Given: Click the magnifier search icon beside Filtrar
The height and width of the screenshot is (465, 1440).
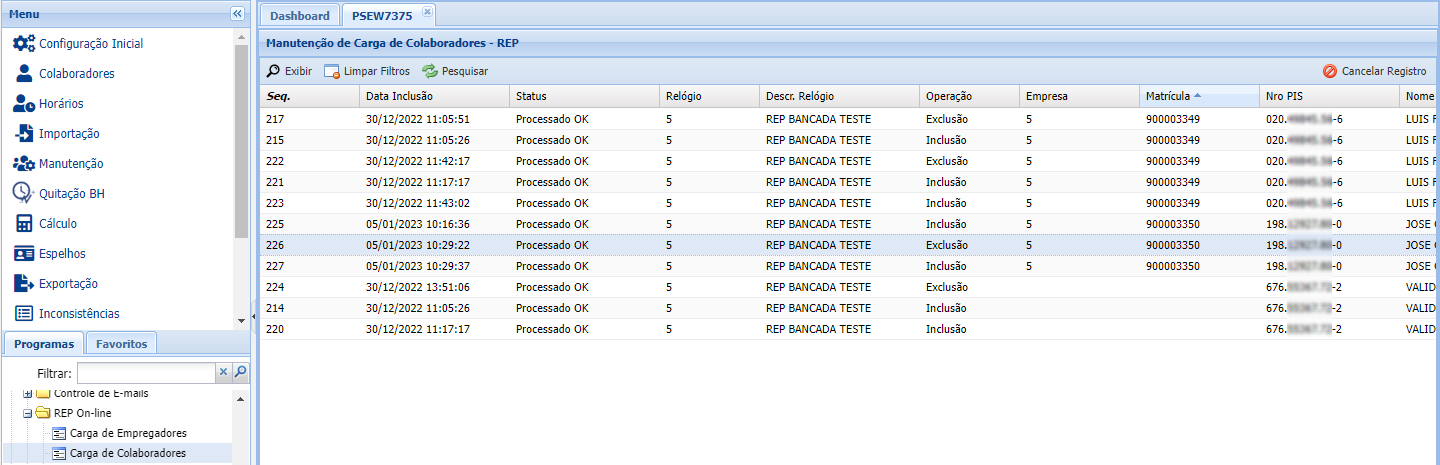Looking at the screenshot, I should (x=240, y=373).
